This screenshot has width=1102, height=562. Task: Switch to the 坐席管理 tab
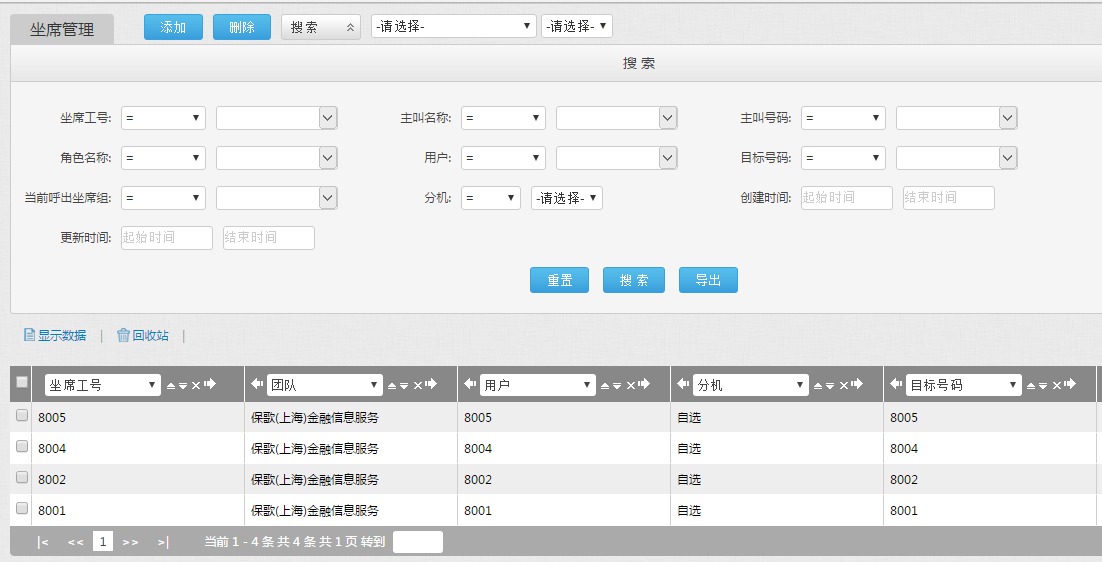pos(62,29)
